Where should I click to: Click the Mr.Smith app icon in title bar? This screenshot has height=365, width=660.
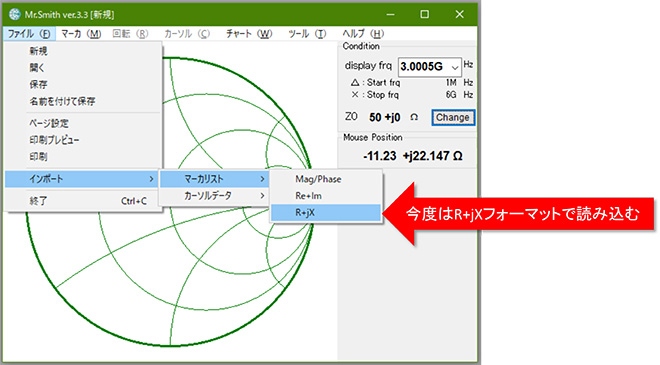click(15, 14)
